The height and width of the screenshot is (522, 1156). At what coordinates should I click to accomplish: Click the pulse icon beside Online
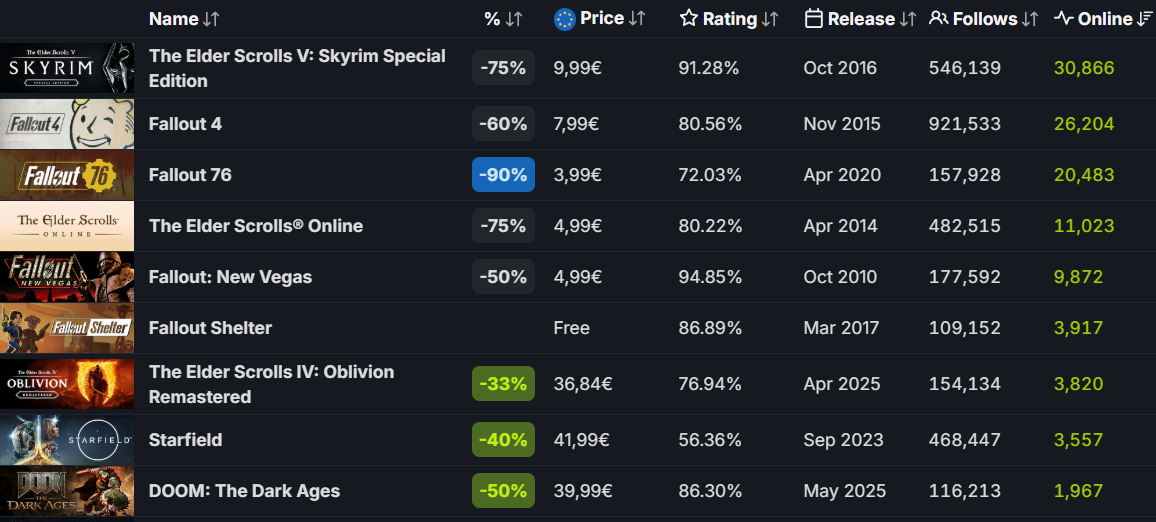pos(1064,19)
